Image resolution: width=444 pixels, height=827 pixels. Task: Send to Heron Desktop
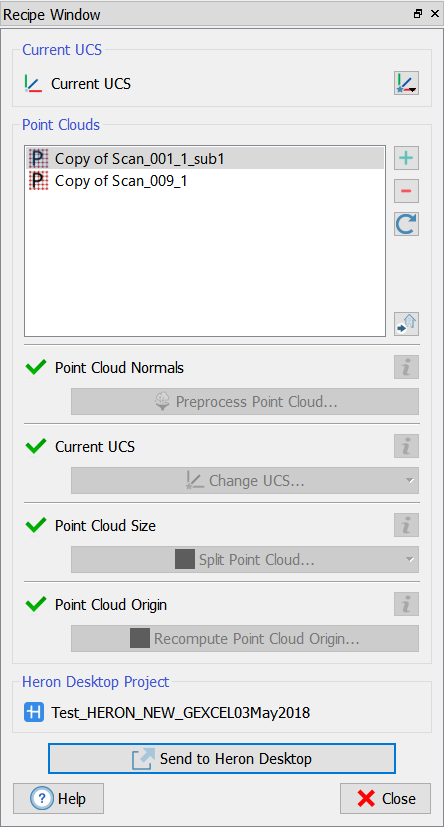pyautogui.click(x=221, y=759)
